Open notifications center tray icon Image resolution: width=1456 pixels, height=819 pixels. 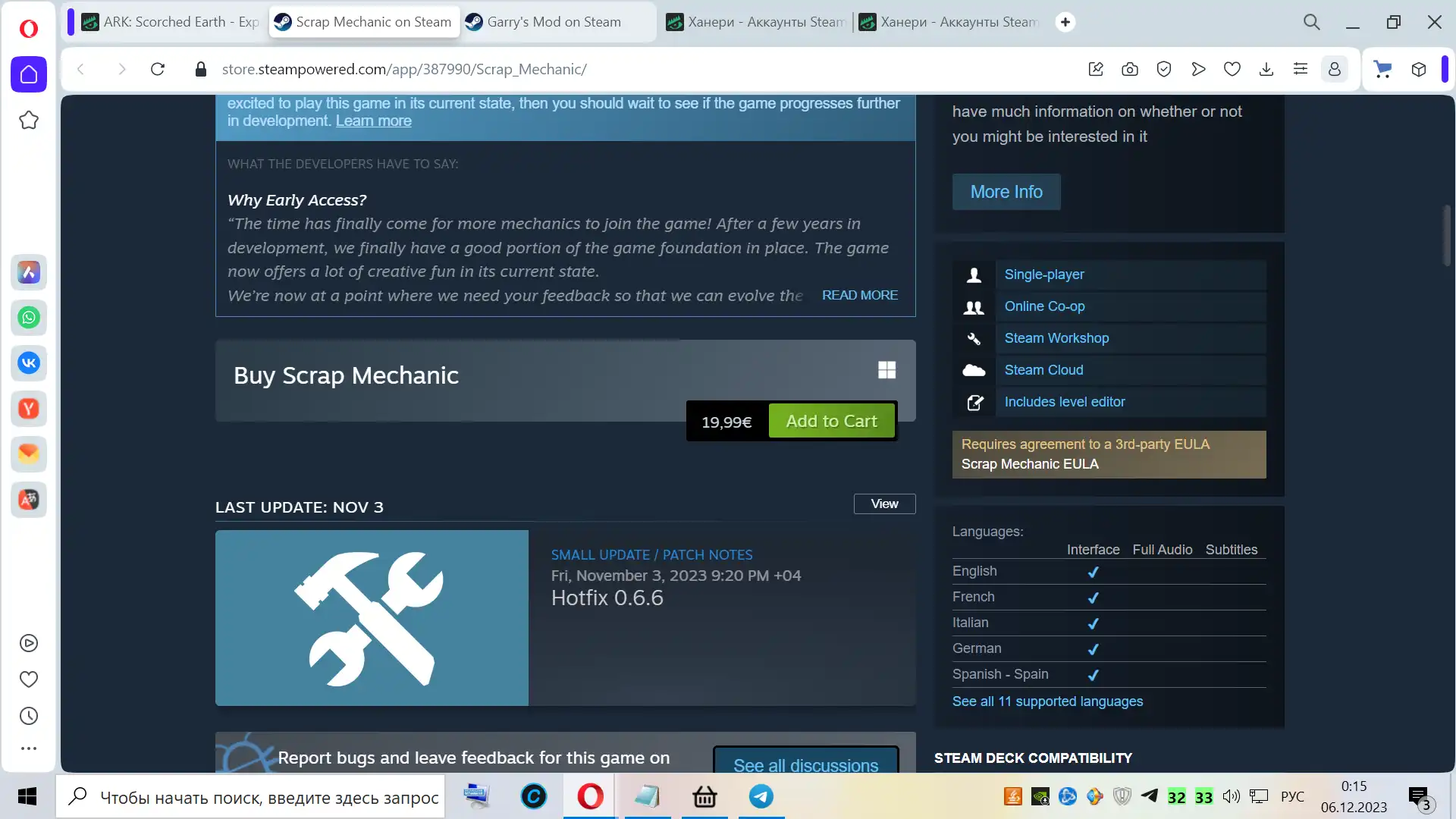coord(1419,797)
